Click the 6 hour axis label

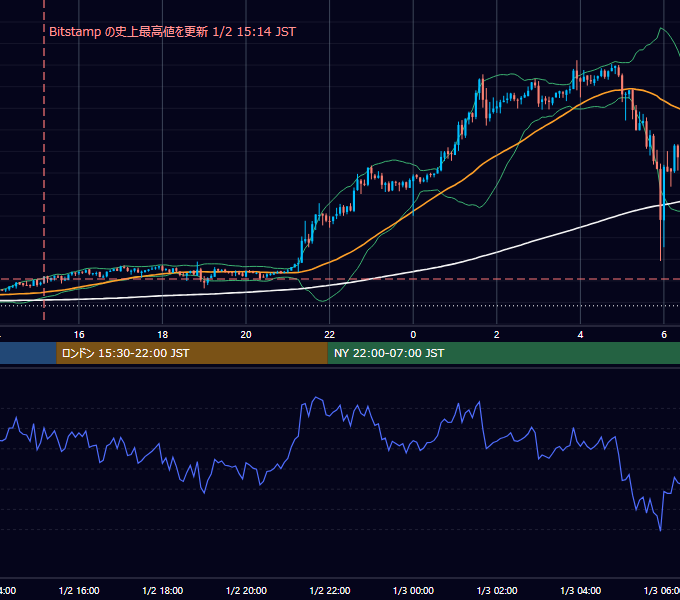664,335
